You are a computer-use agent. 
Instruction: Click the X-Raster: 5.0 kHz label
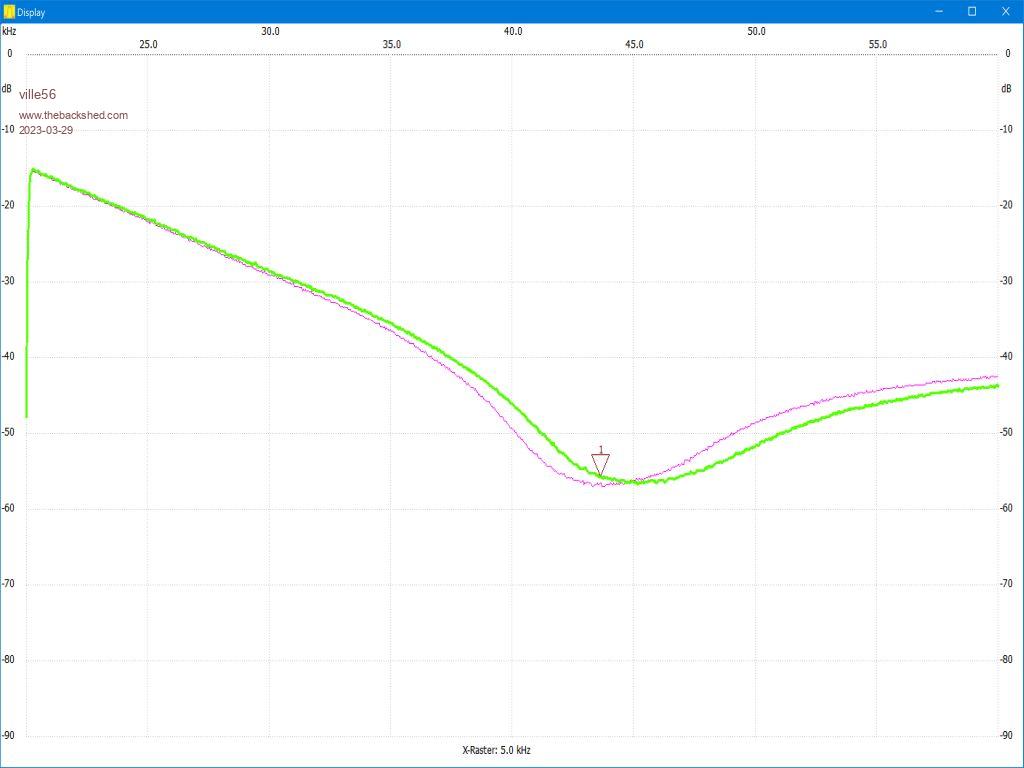coord(496,750)
